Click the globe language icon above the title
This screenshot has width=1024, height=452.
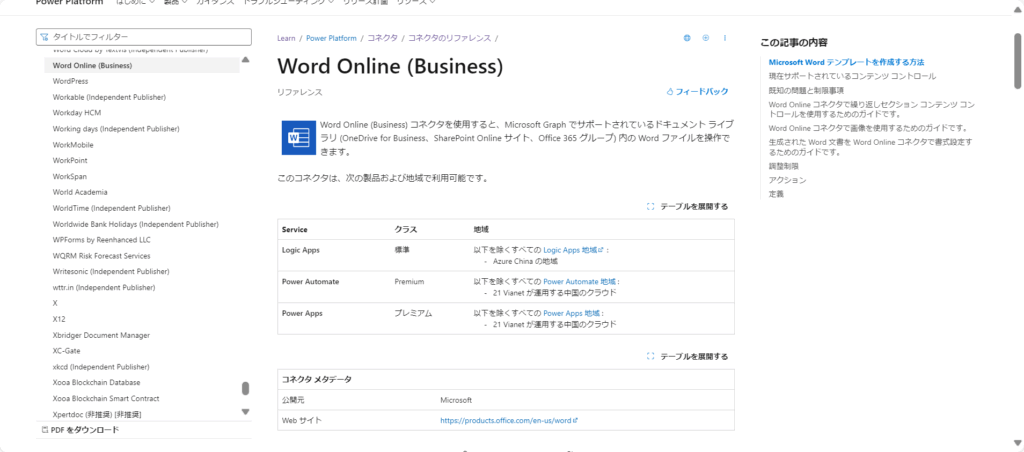(x=687, y=38)
